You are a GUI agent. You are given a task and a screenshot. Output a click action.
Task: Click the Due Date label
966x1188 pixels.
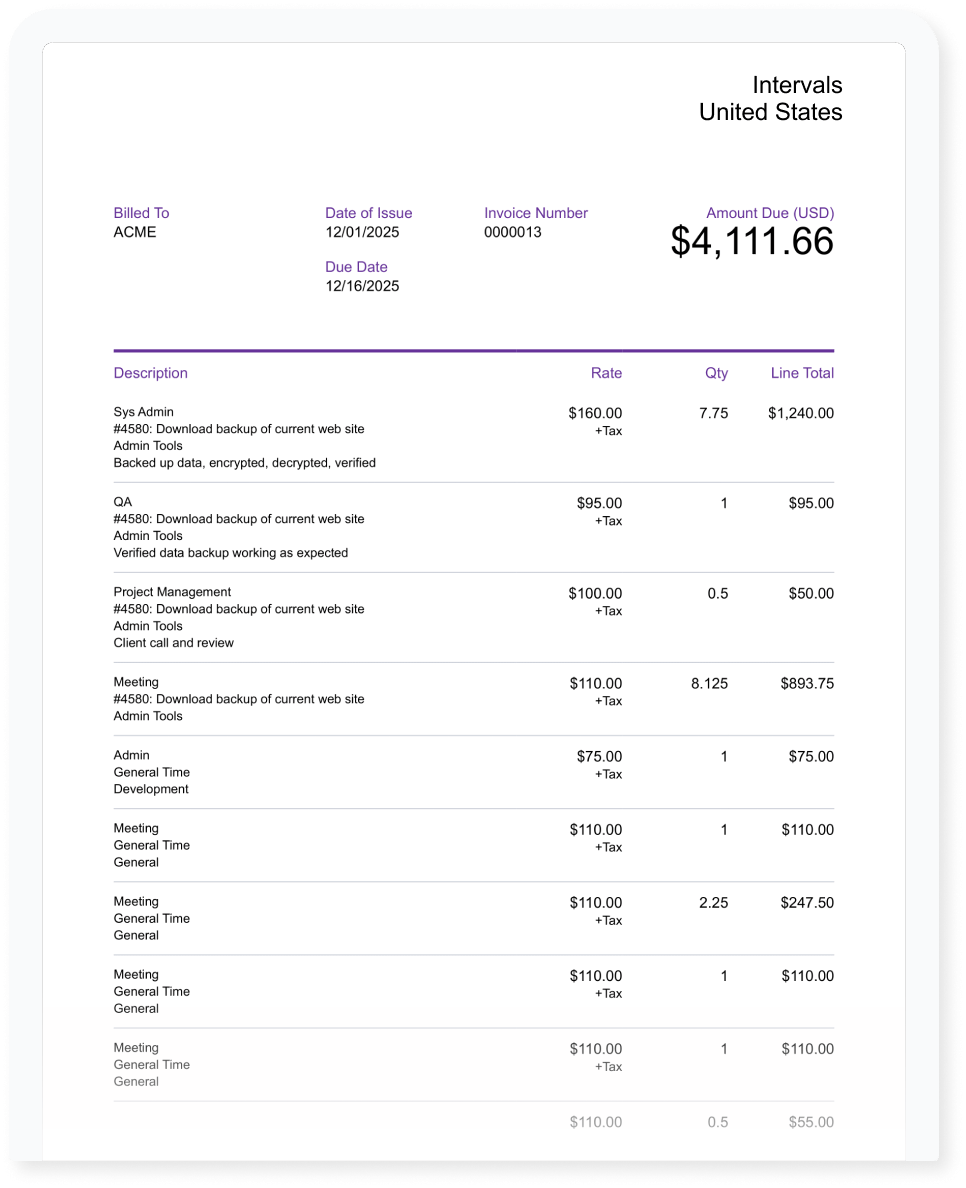tap(356, 267)
